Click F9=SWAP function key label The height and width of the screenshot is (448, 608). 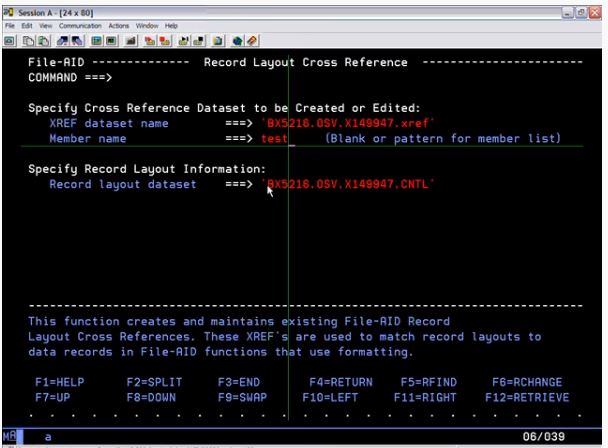point(242,398)
